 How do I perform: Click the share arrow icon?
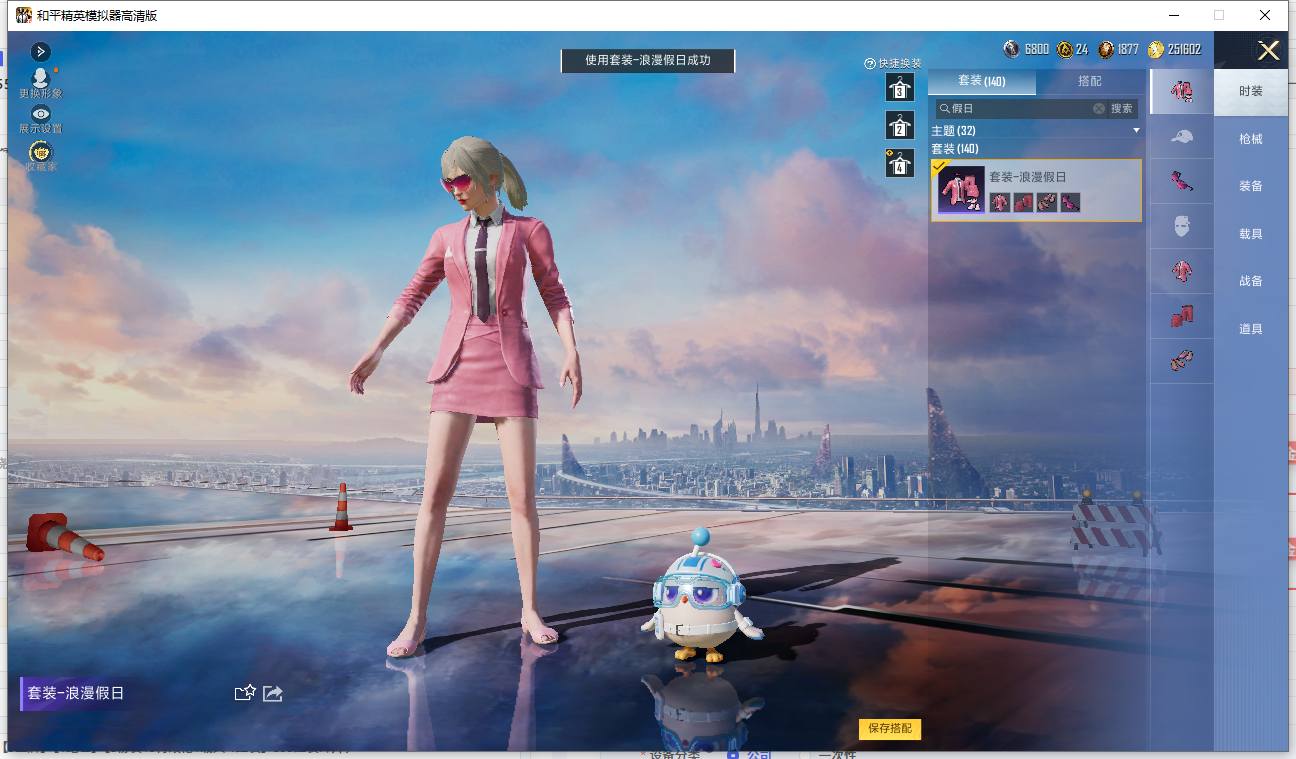(x=273, y=693)
